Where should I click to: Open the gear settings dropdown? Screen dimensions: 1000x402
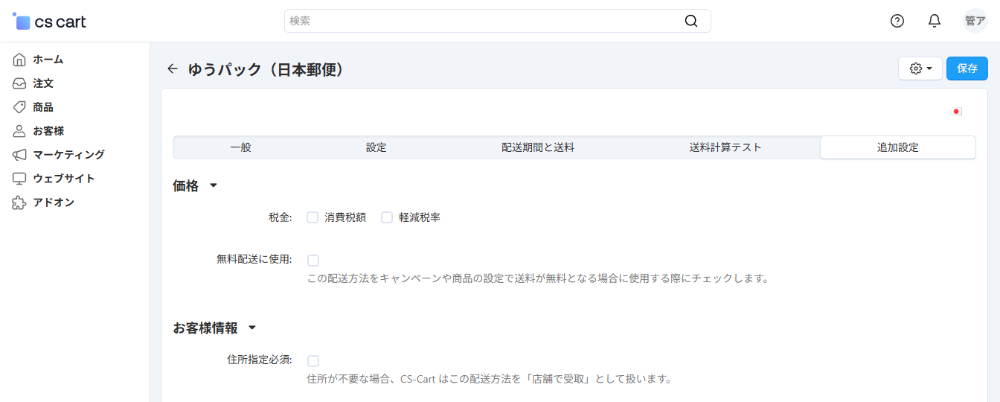[920, 69]
